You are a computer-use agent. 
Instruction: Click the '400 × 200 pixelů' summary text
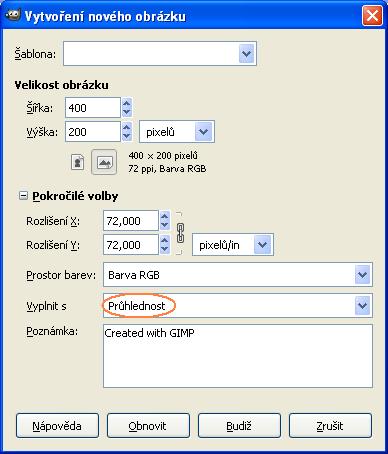point(163,156)
